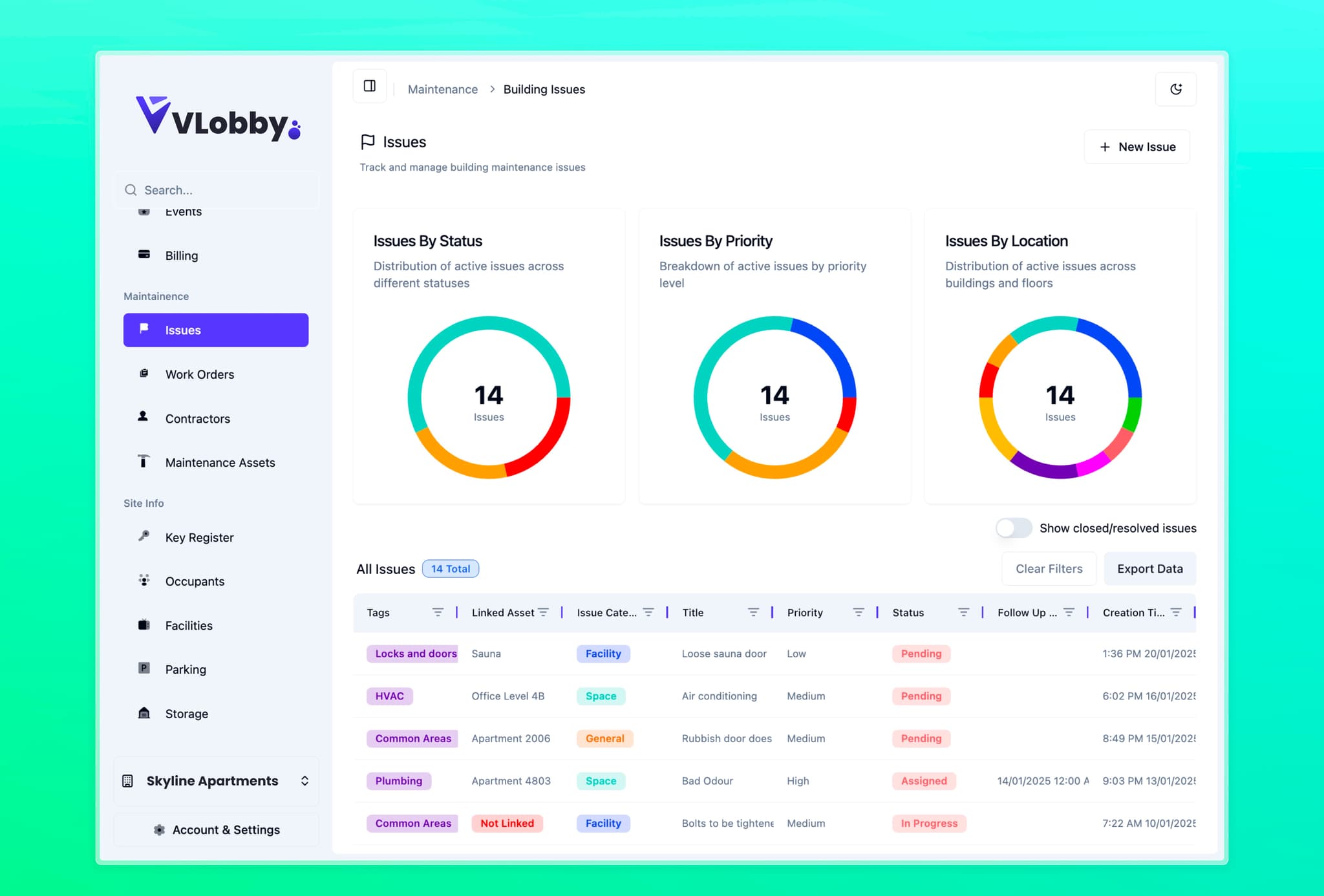
Task: Click the Contractors person icon
Action: click(143, 418)
